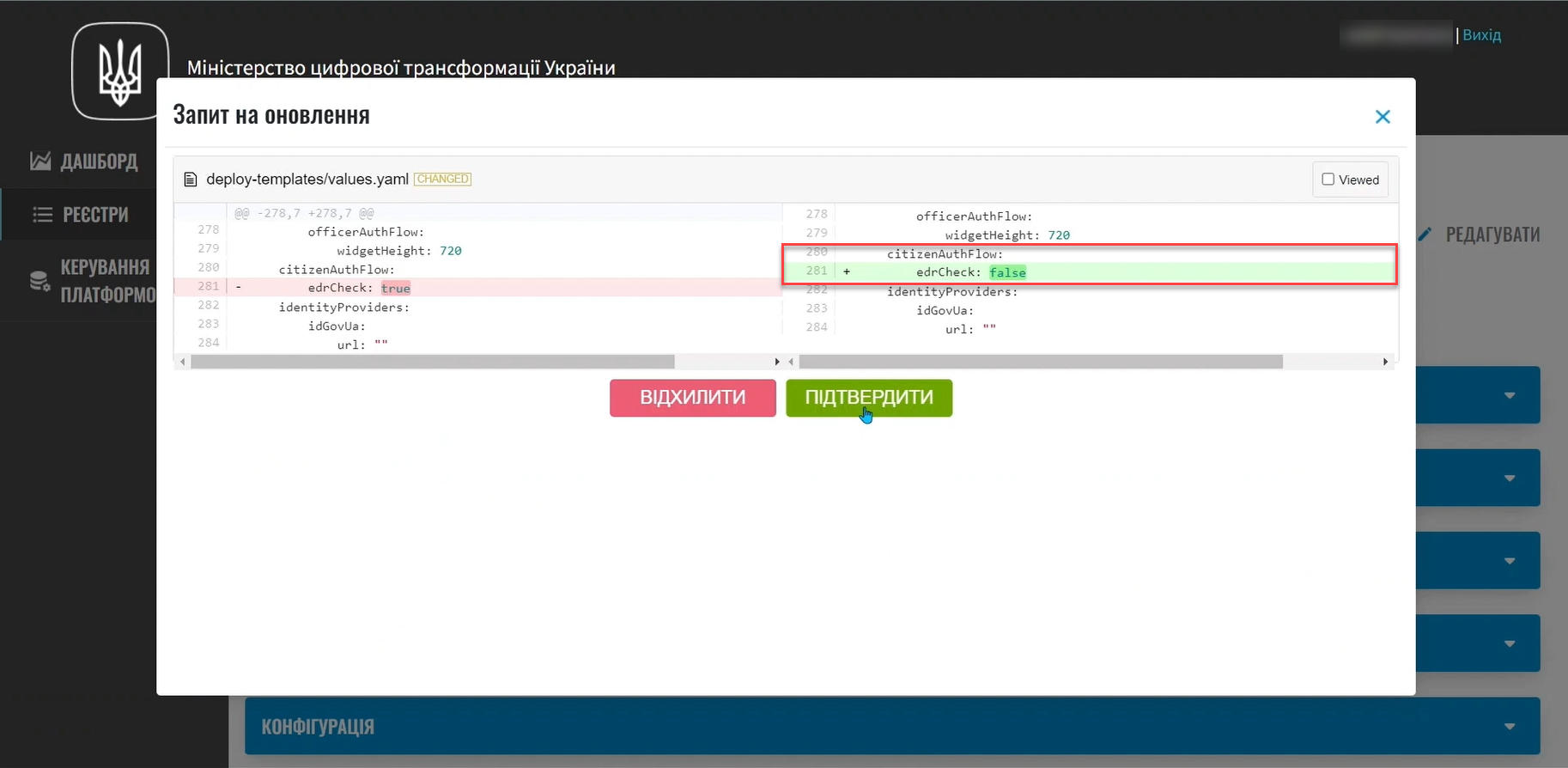This screenshot has width=1568, height=768.
Task: Expand the Конфігурація section
Action: point(892,726)
